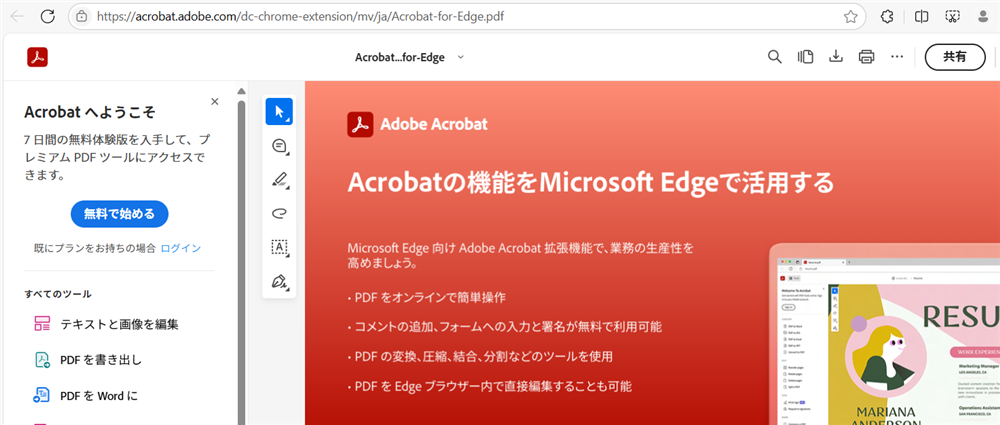Image resolution: width=1000 pixels, height=425 pixels.
Task: Open テキストと画像を編集 tool
Action: pyautogui.click(x=118, y=324)
